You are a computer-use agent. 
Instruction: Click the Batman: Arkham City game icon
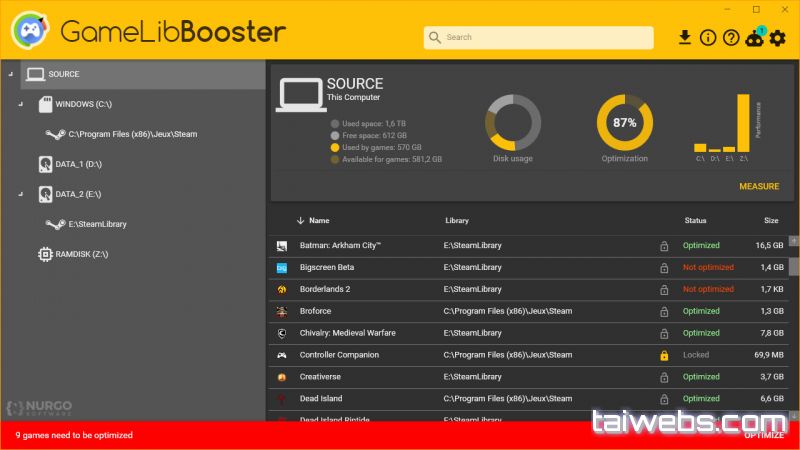click(282, 245)
